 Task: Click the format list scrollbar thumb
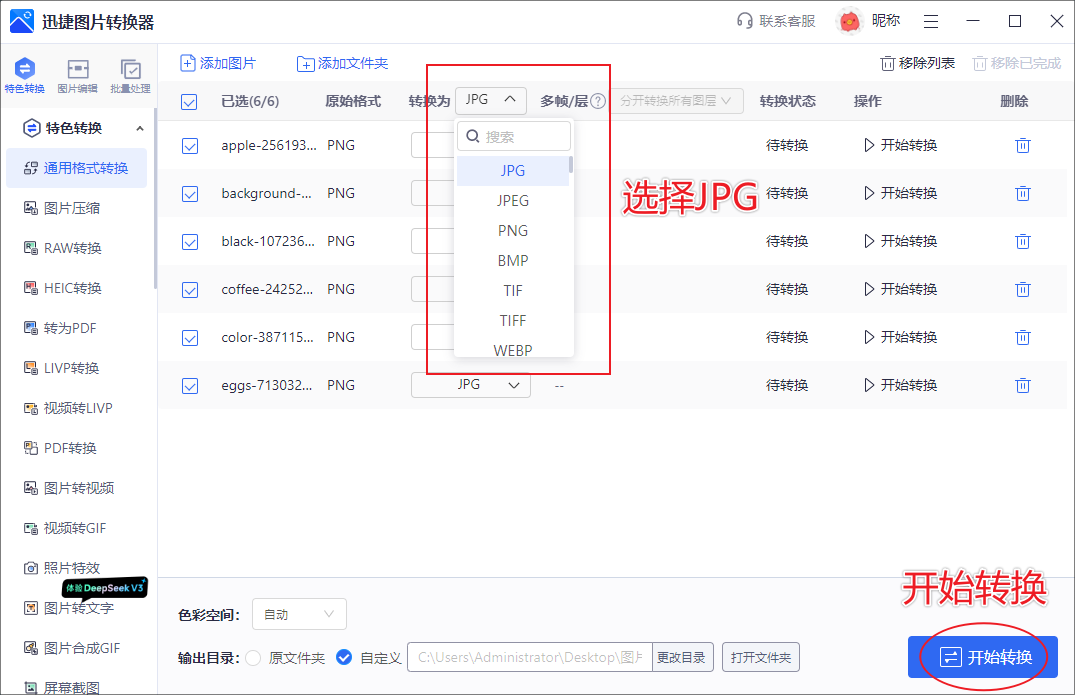point(570,164)
